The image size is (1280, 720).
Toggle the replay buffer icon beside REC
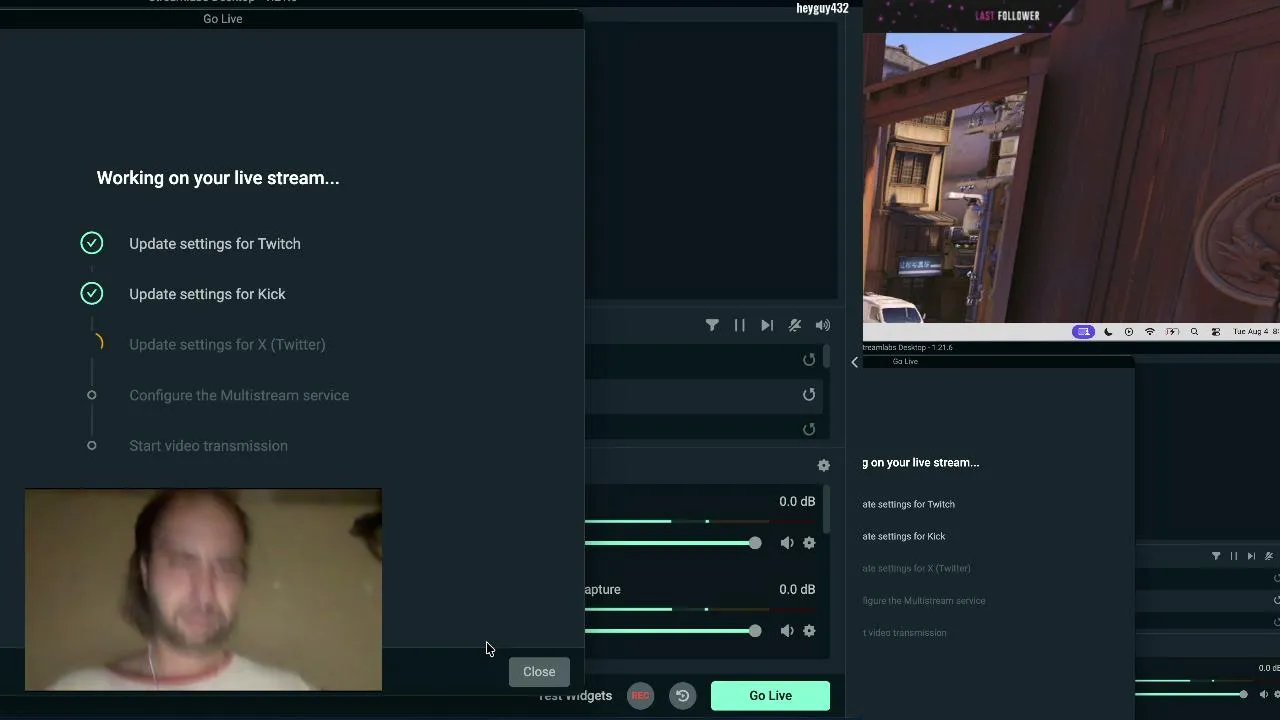[x=682, y=696]
